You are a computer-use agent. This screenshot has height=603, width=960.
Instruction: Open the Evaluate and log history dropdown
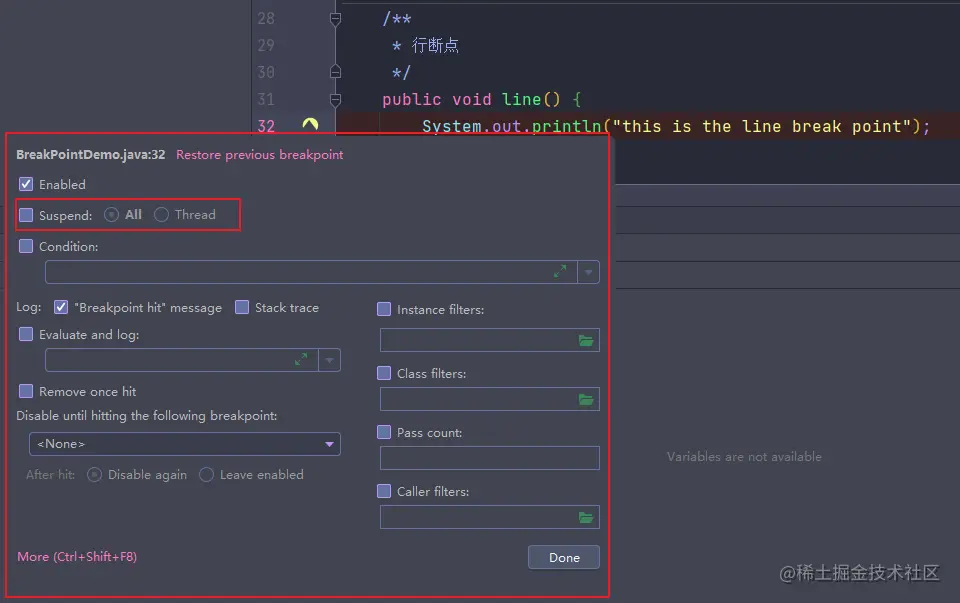329,360
